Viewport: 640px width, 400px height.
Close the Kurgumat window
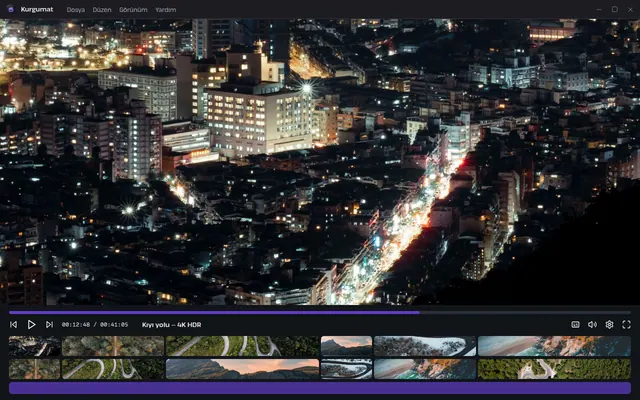(630, 9)
